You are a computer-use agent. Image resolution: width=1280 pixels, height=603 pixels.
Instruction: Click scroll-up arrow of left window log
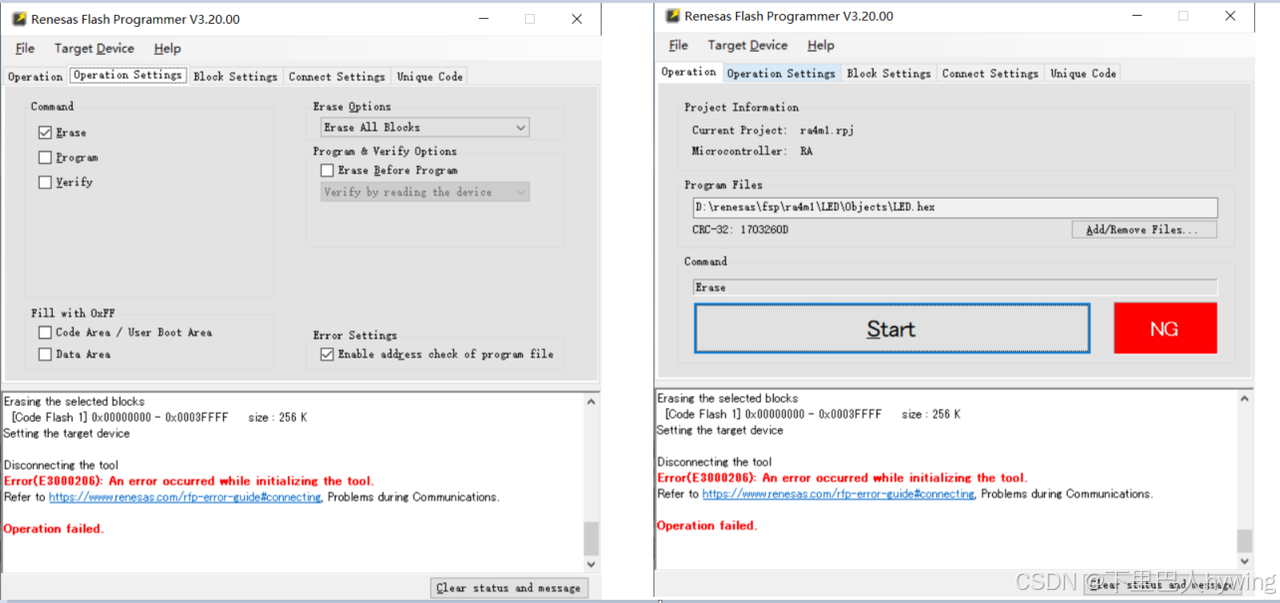[x=591, y=402]
